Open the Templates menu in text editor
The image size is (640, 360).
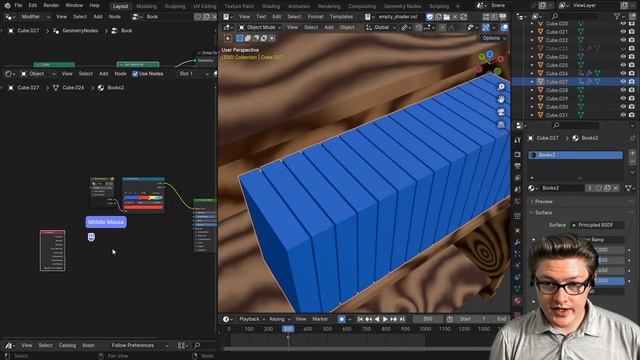pos(341,17)
